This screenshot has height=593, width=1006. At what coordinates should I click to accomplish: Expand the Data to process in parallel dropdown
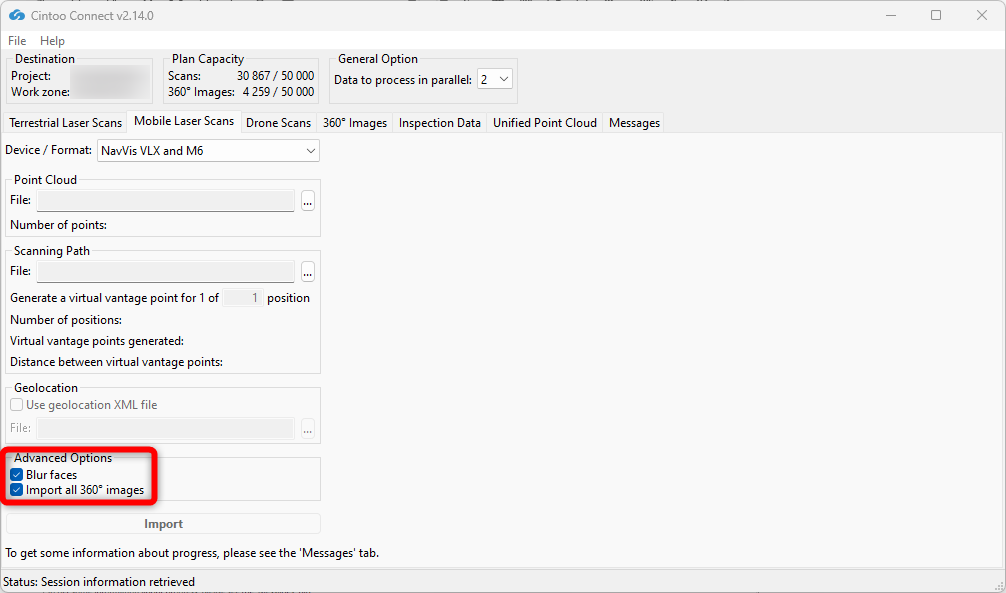pos(495,80)
